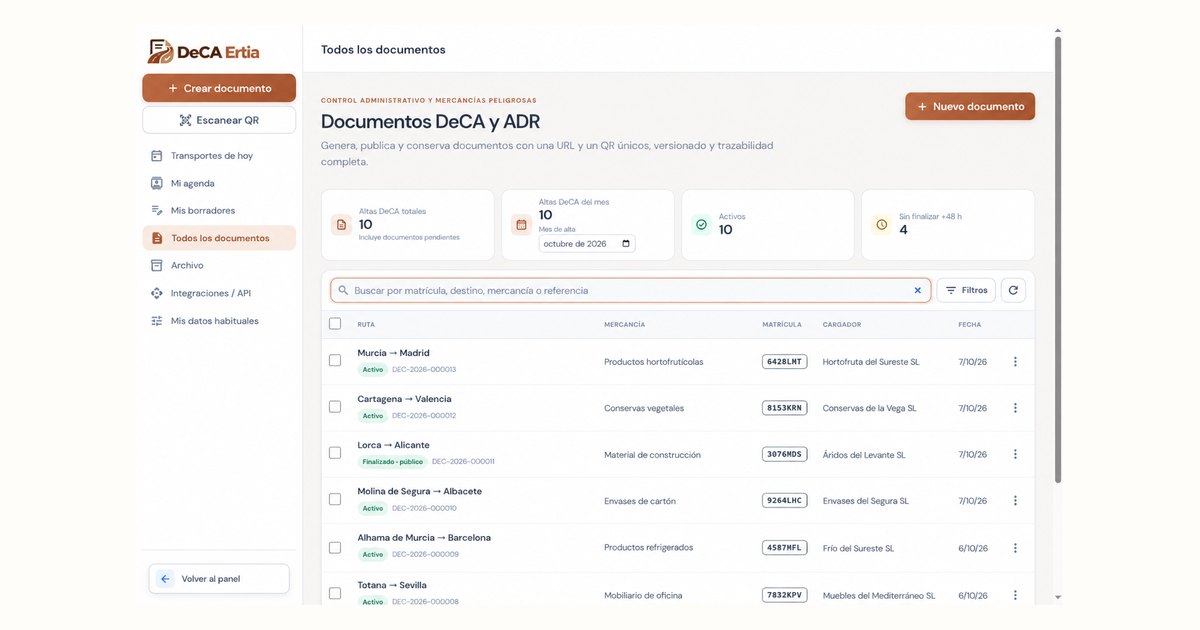Image resolution: width=1200 pixels, height=630 pixels.
Task: Open options menu for Alhama de Murcia row
Action: [x=1015, y=548]
